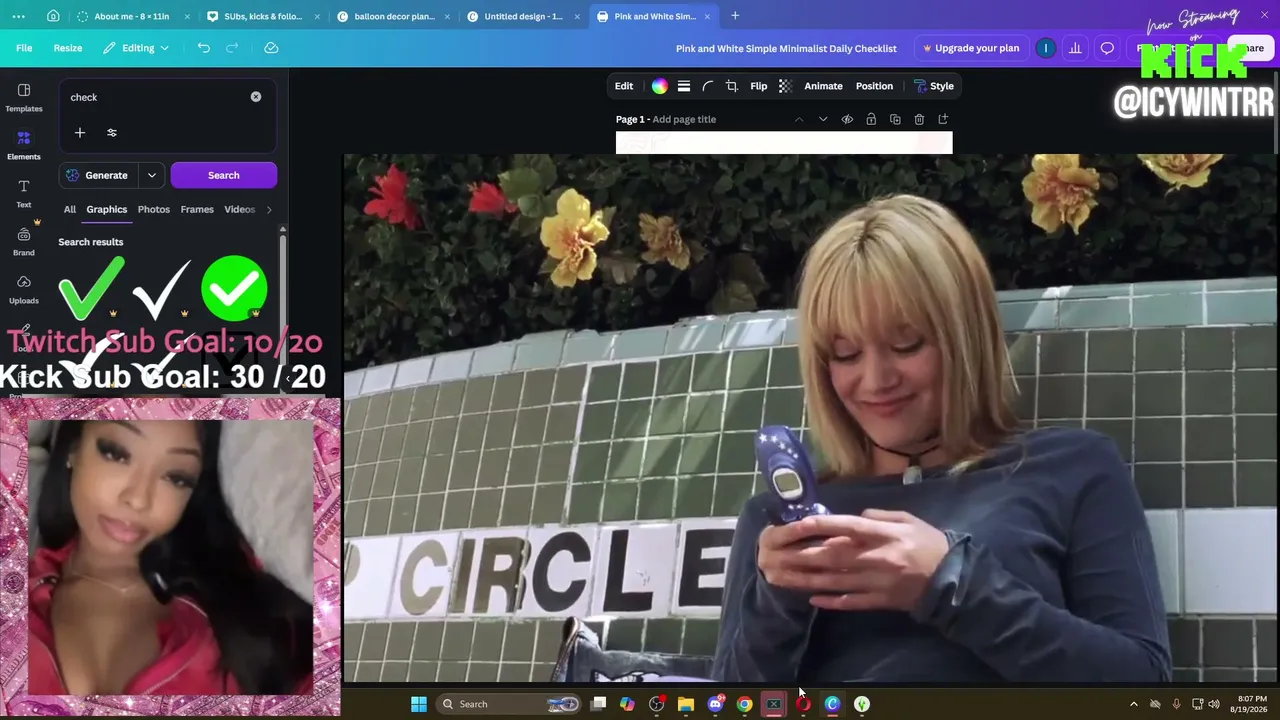1280x720 pixels.
Task: Select the white checkmark graphic
Action: pos(162,288)
